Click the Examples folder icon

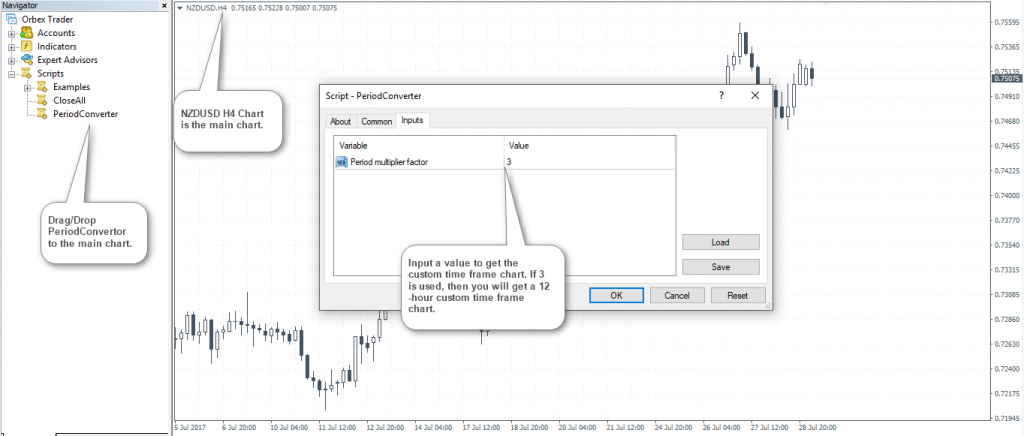point(42,87)
